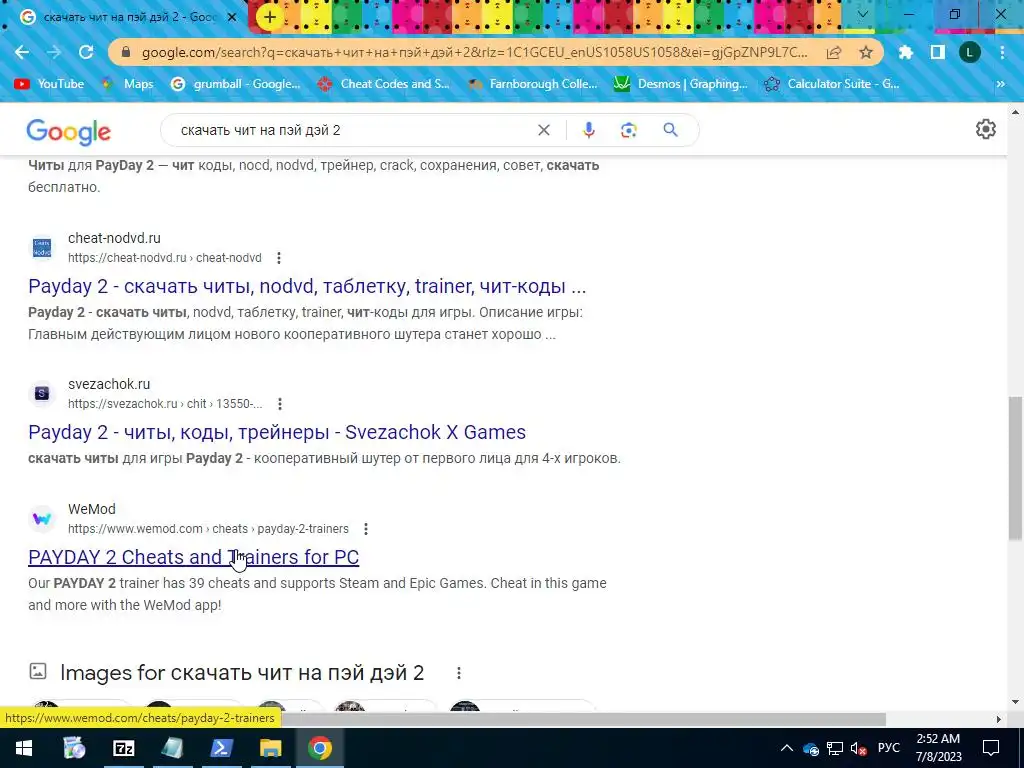Click in the Google search box

(x=353, y=130)
